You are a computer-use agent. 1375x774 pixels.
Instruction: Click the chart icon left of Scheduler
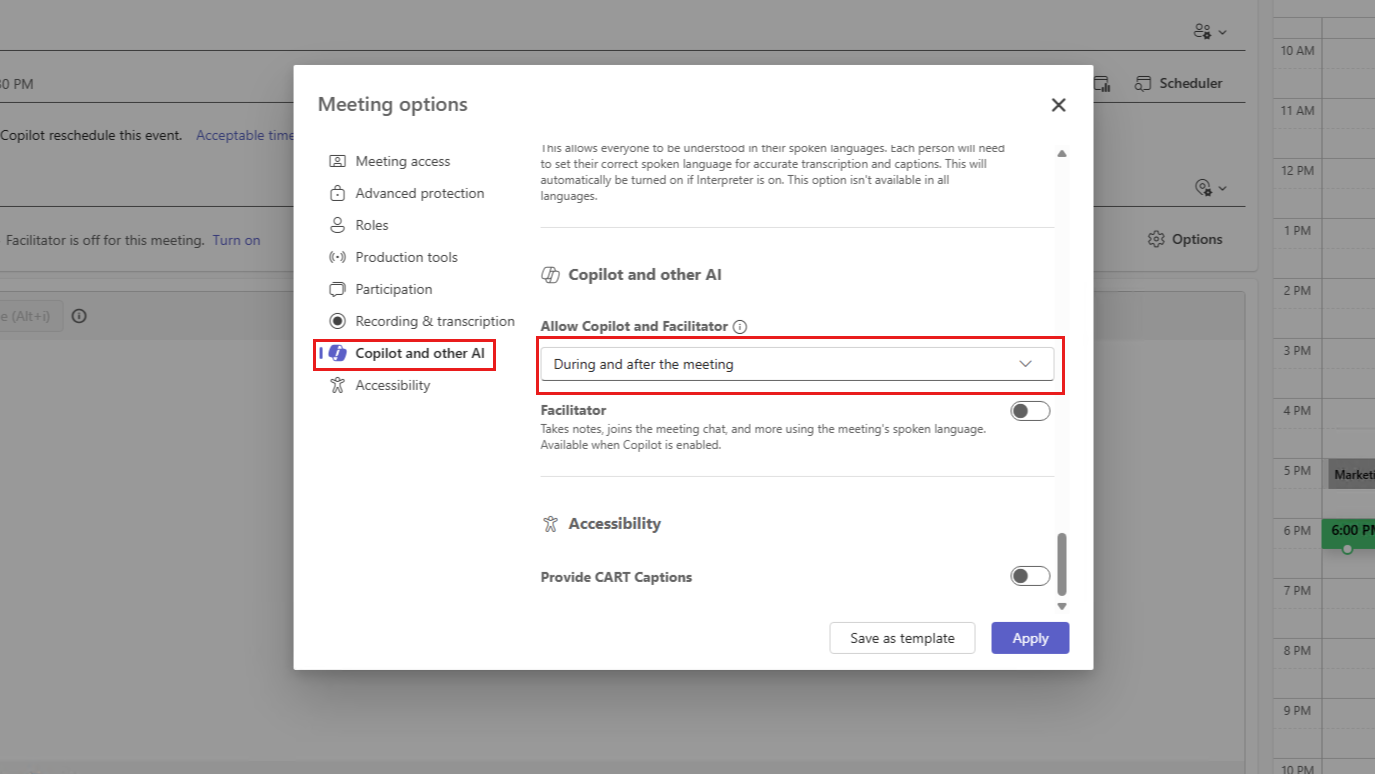[1102, 83]
